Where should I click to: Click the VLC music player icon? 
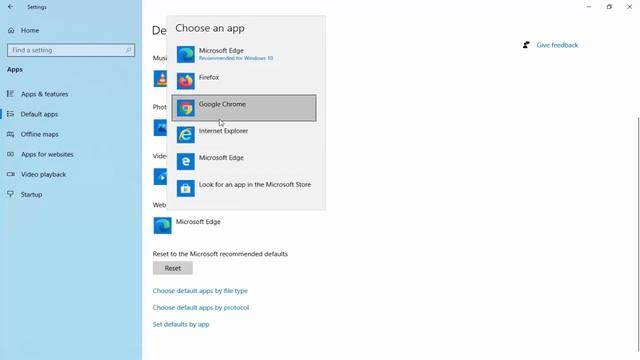click(160, 79)
